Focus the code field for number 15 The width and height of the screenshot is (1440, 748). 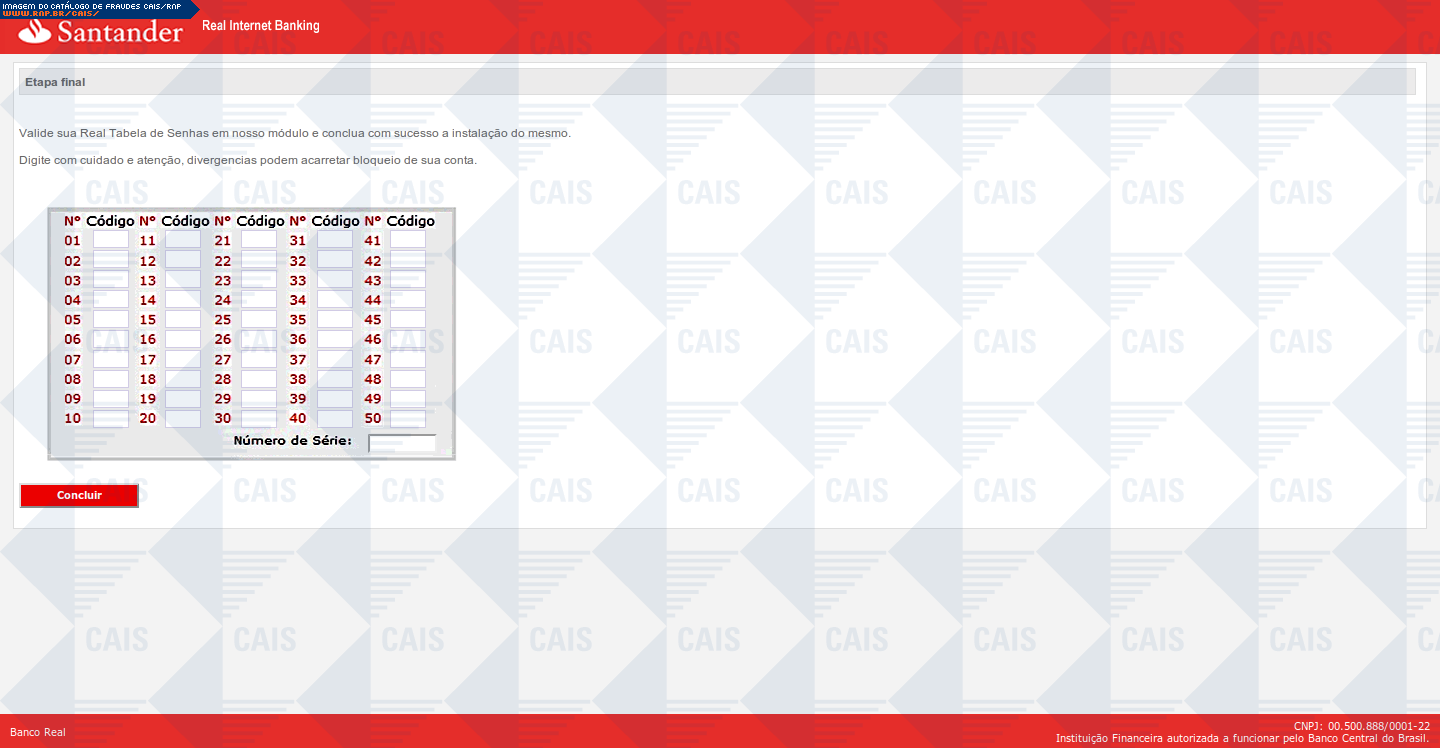pos(183,320)
